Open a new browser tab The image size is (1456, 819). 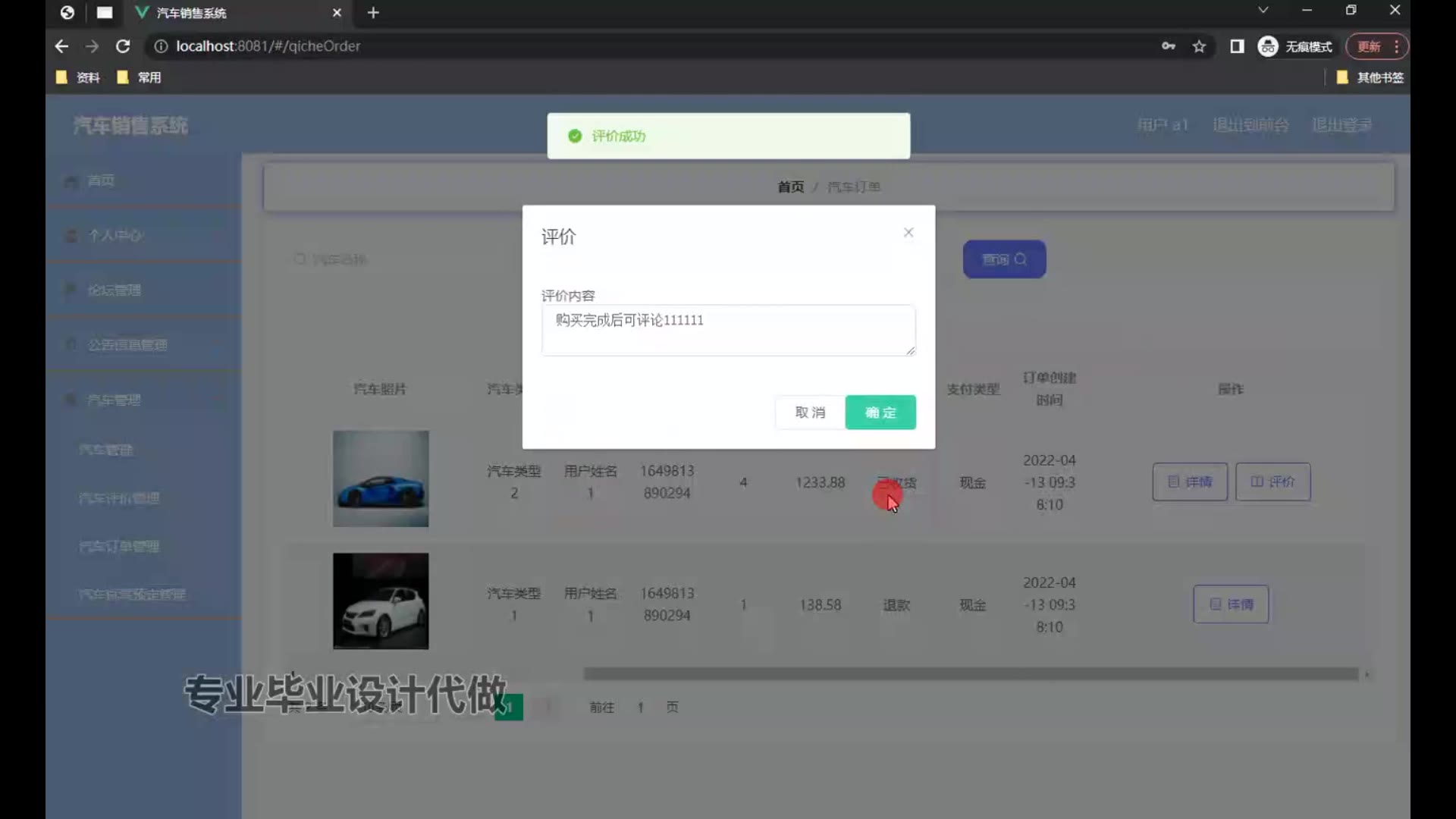[373, 13]
